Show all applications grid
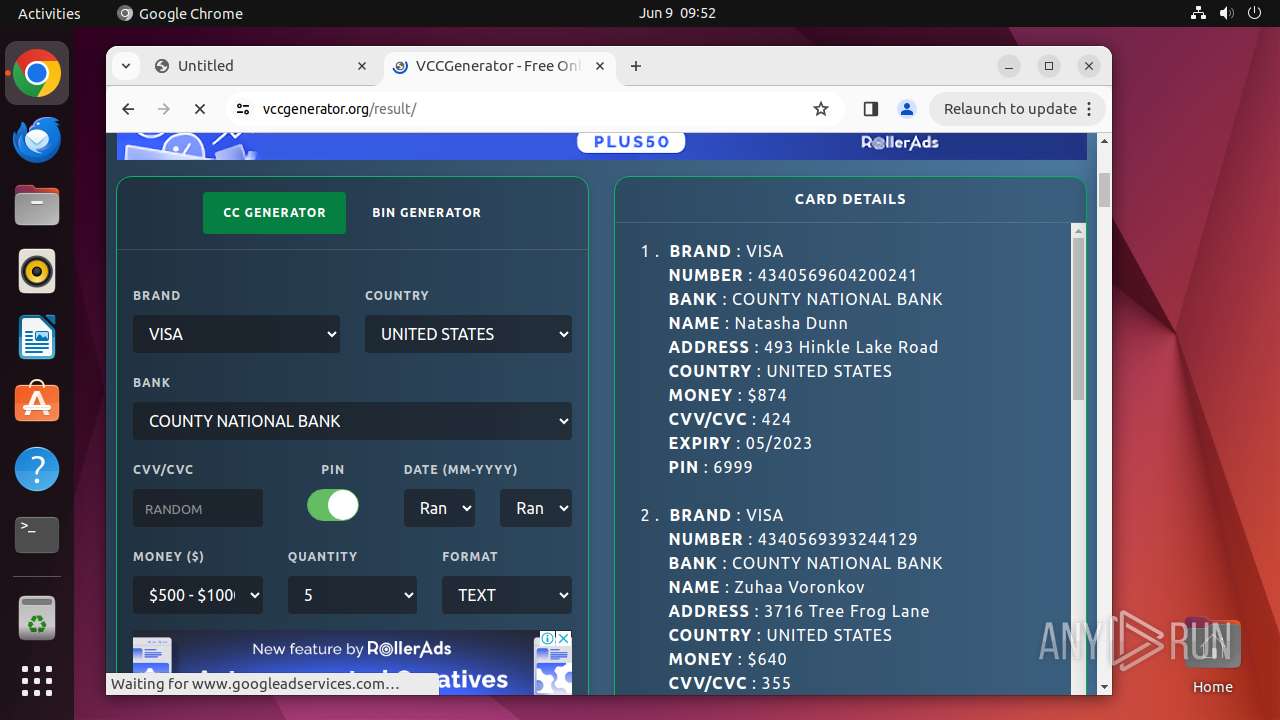 click(37, 681)
